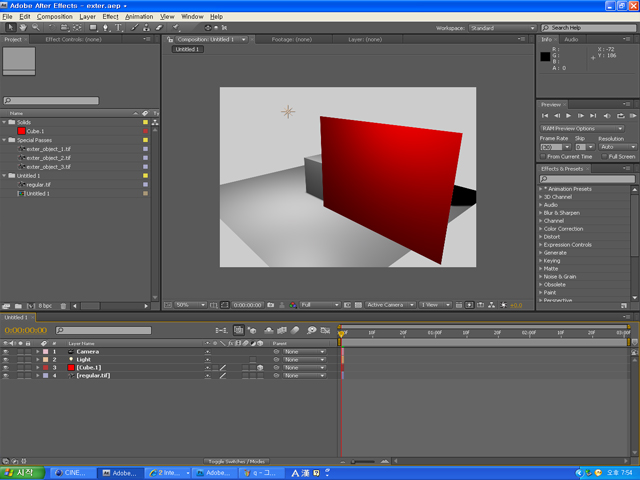Toggle Live Update in the timeline
The width and height of the screenshot is (640, 480).
tap(239, 330)
